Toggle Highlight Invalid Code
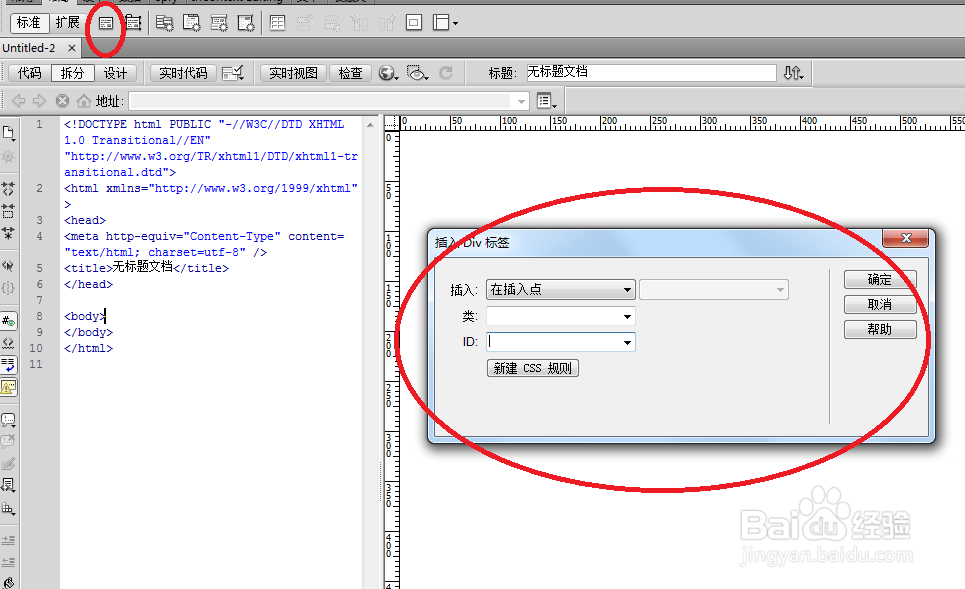The height and width of the screenshot is (589, 965). pyautogui.click(x=9, y=343)
